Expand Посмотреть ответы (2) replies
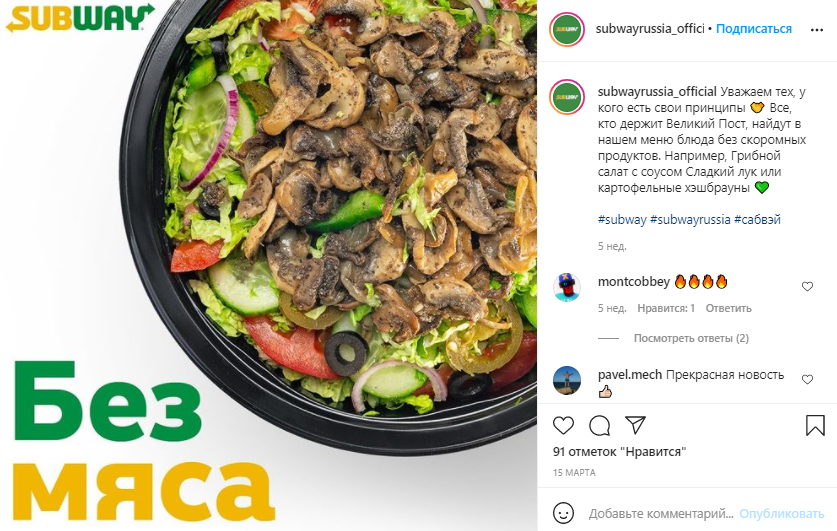Screen dimensions: 837x531 pyautogui.click(x=691, y=338)
